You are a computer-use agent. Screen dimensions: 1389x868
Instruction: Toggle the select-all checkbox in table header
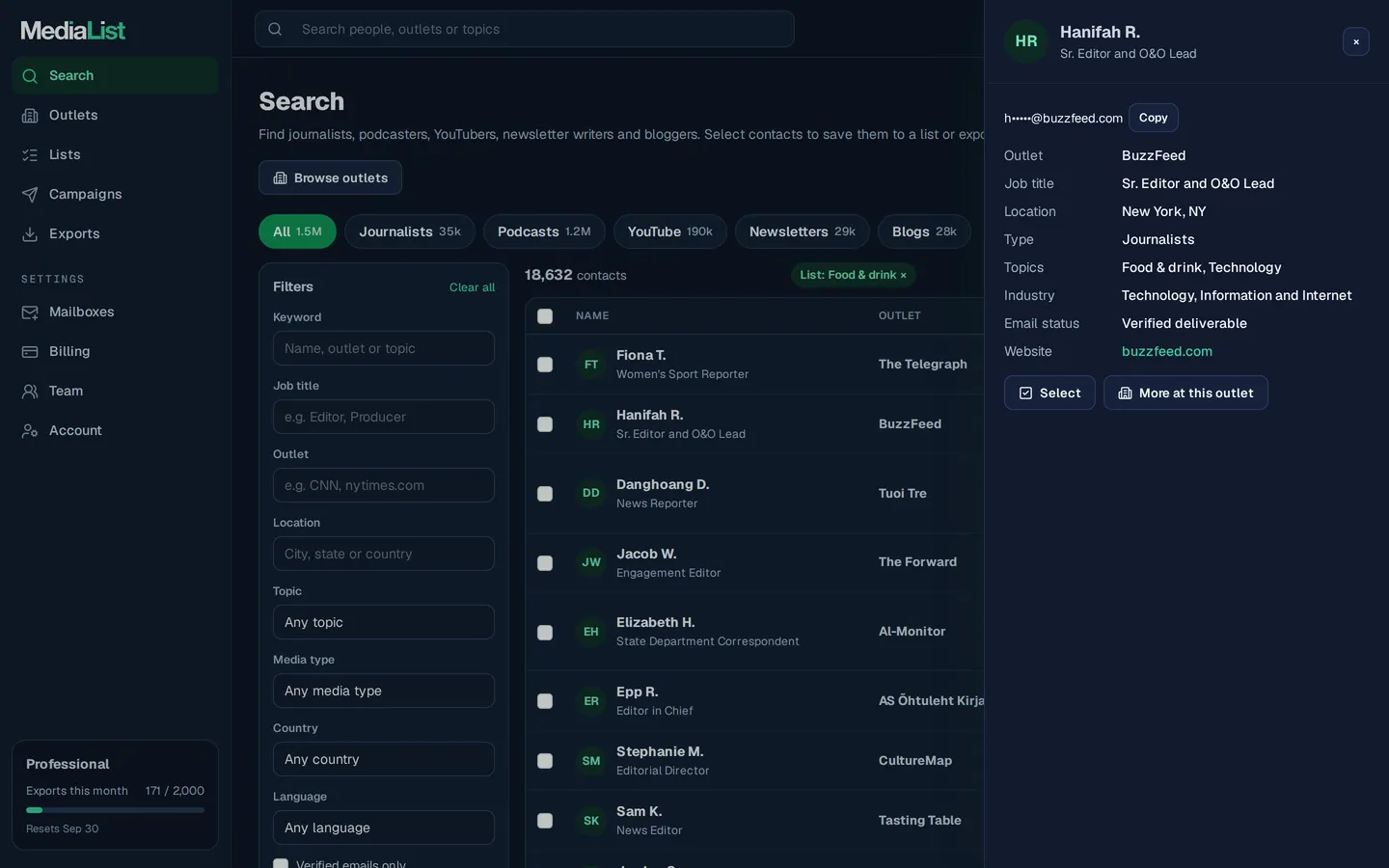pos(545,316)
